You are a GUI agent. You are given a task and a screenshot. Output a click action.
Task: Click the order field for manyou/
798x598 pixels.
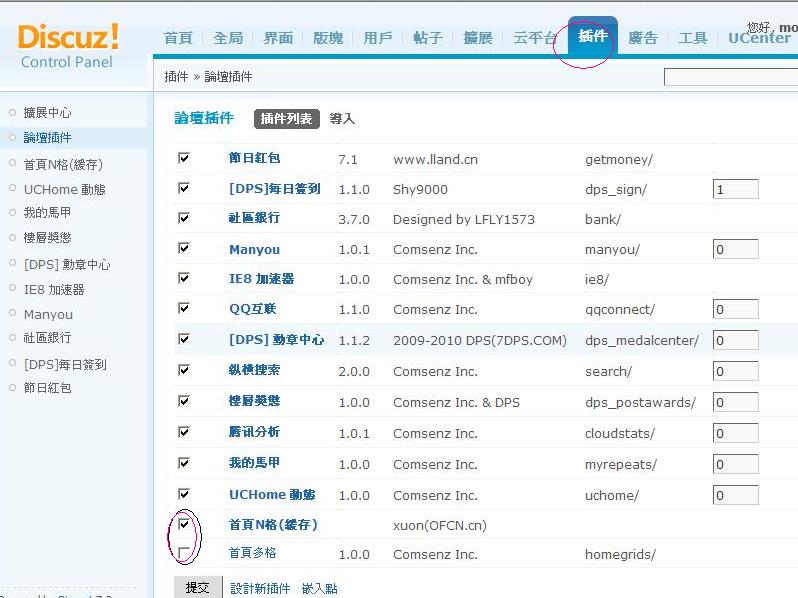(735, 249)
